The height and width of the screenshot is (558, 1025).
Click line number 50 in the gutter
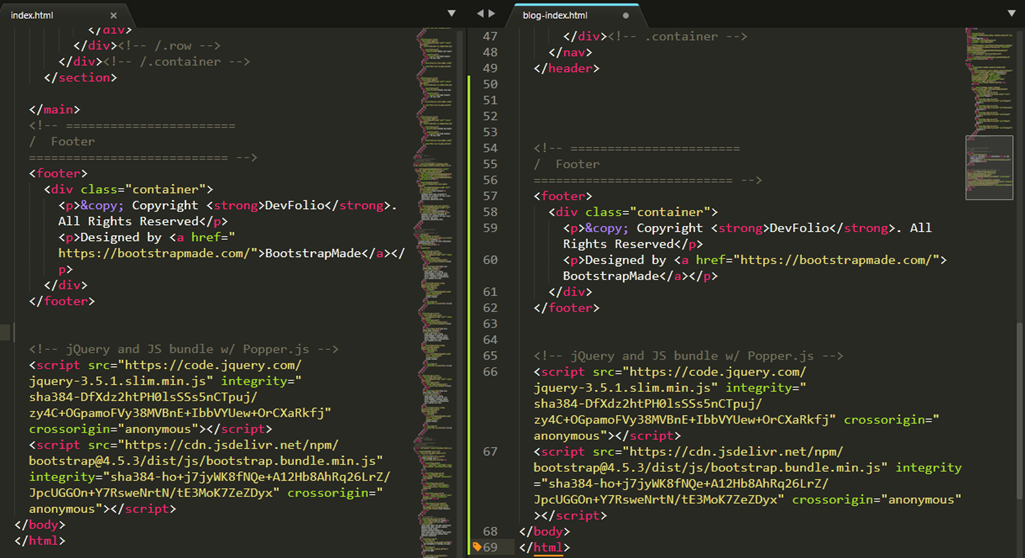[490, 84]
